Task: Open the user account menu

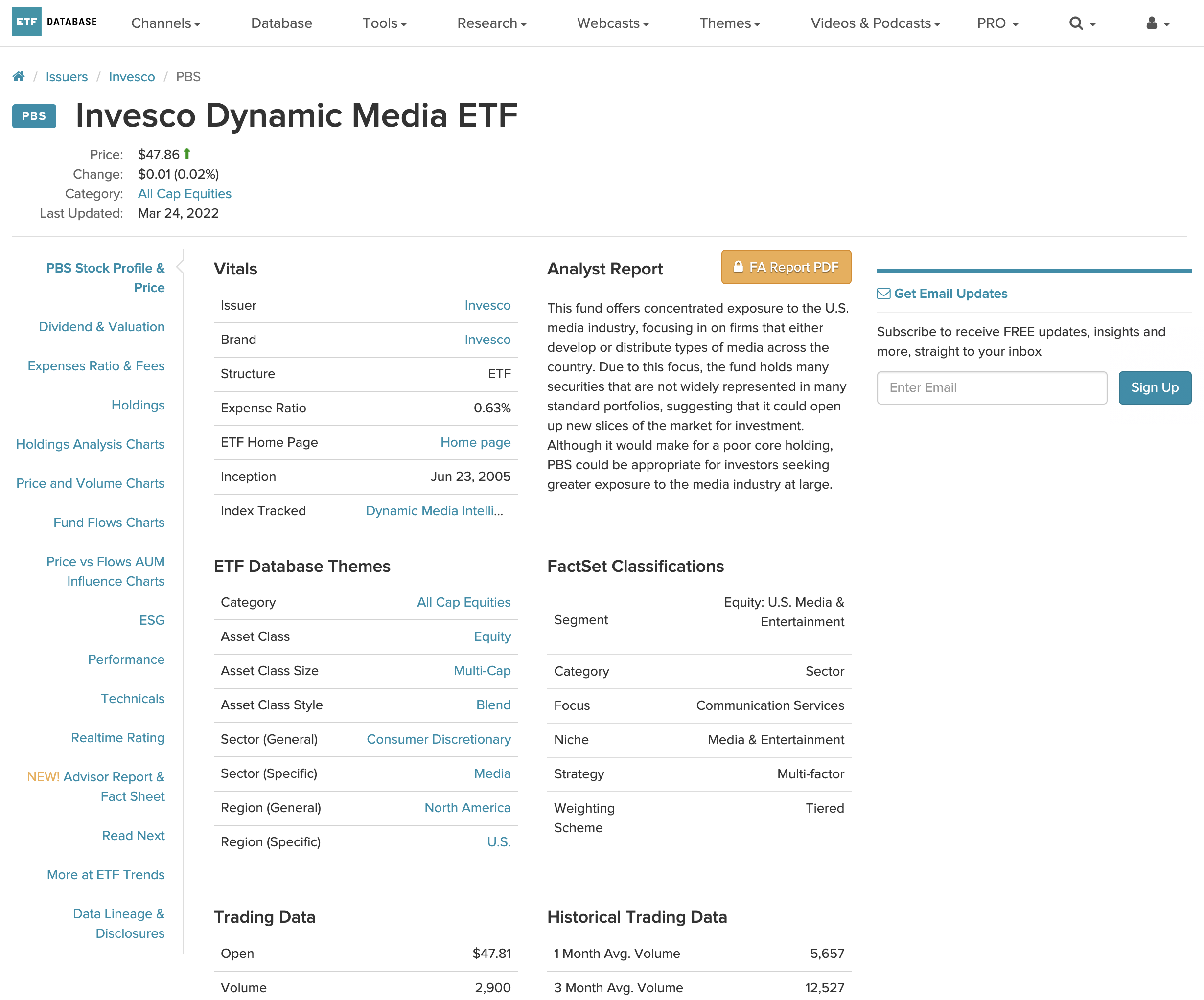Action: point(1158,23)
